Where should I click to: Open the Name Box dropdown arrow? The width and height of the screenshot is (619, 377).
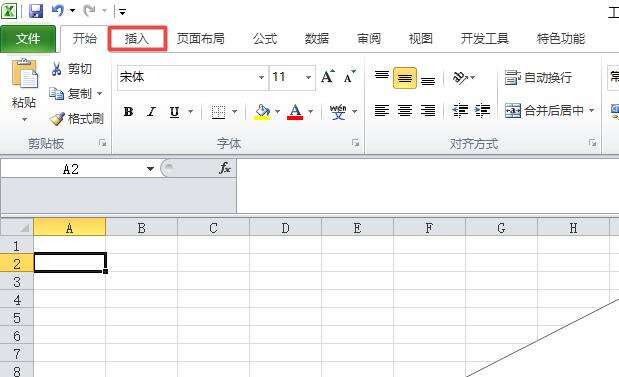click(x=150, y=169)
